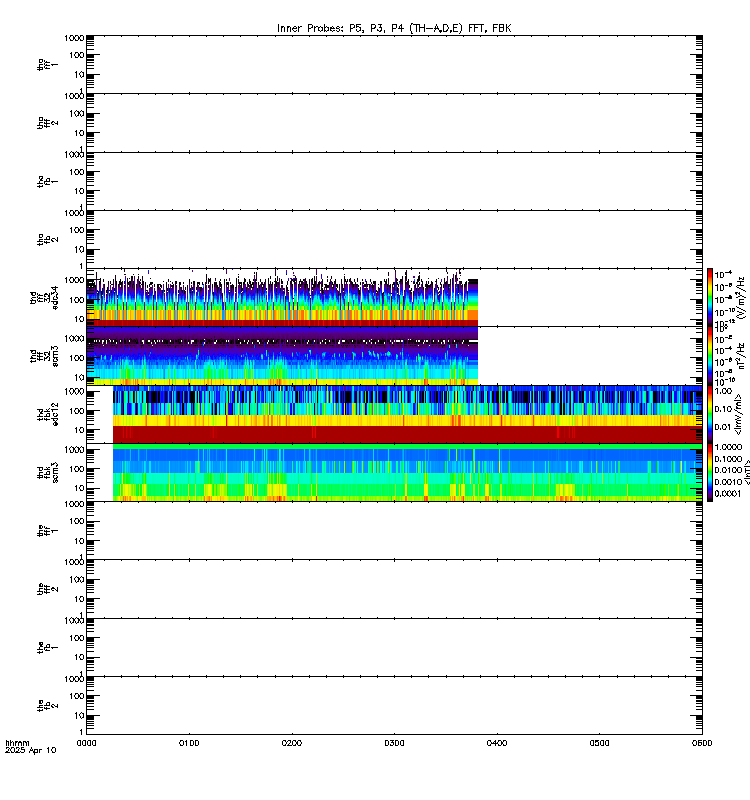
Task: Click the '0.0010' color bar value
Action: (x=728, y=482)
